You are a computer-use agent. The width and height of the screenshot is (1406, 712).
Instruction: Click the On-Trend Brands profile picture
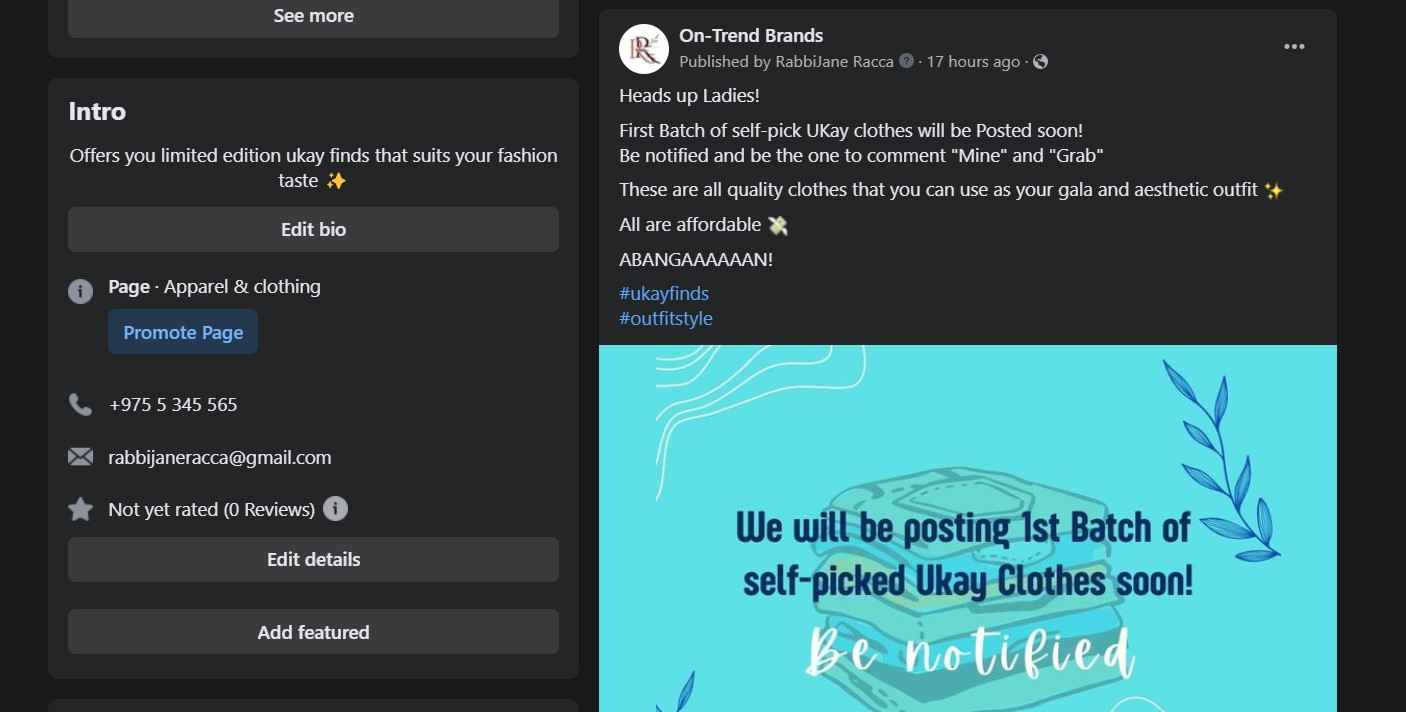(644, 49)
